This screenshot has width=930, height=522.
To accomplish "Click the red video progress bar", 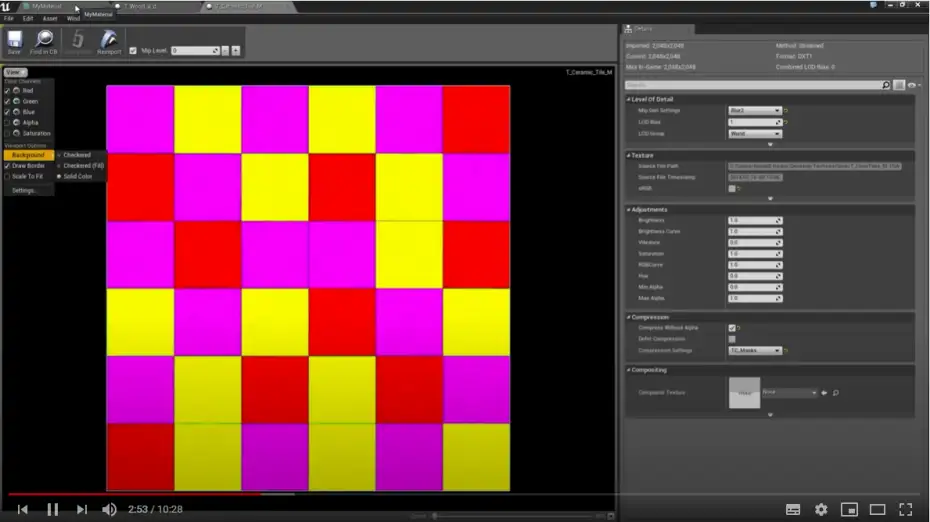I will 134,494.
